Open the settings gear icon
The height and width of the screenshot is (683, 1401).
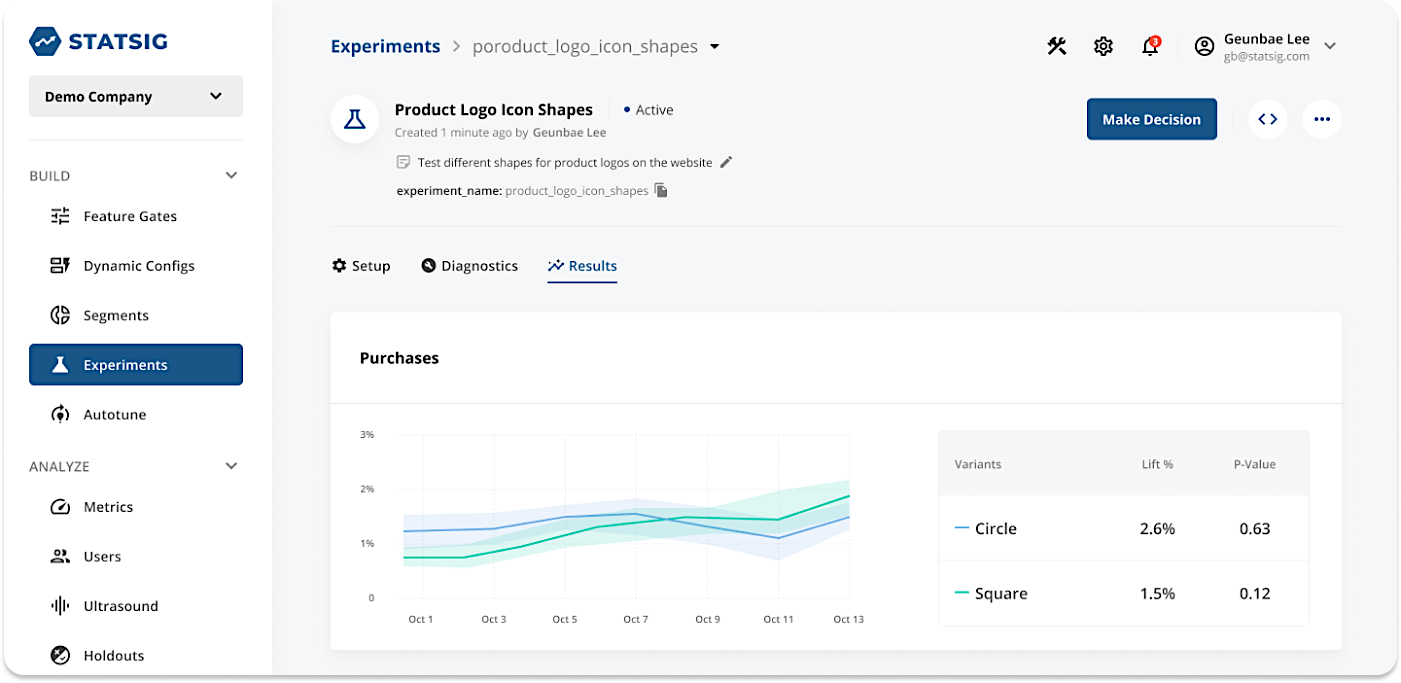pos(1103,46)
